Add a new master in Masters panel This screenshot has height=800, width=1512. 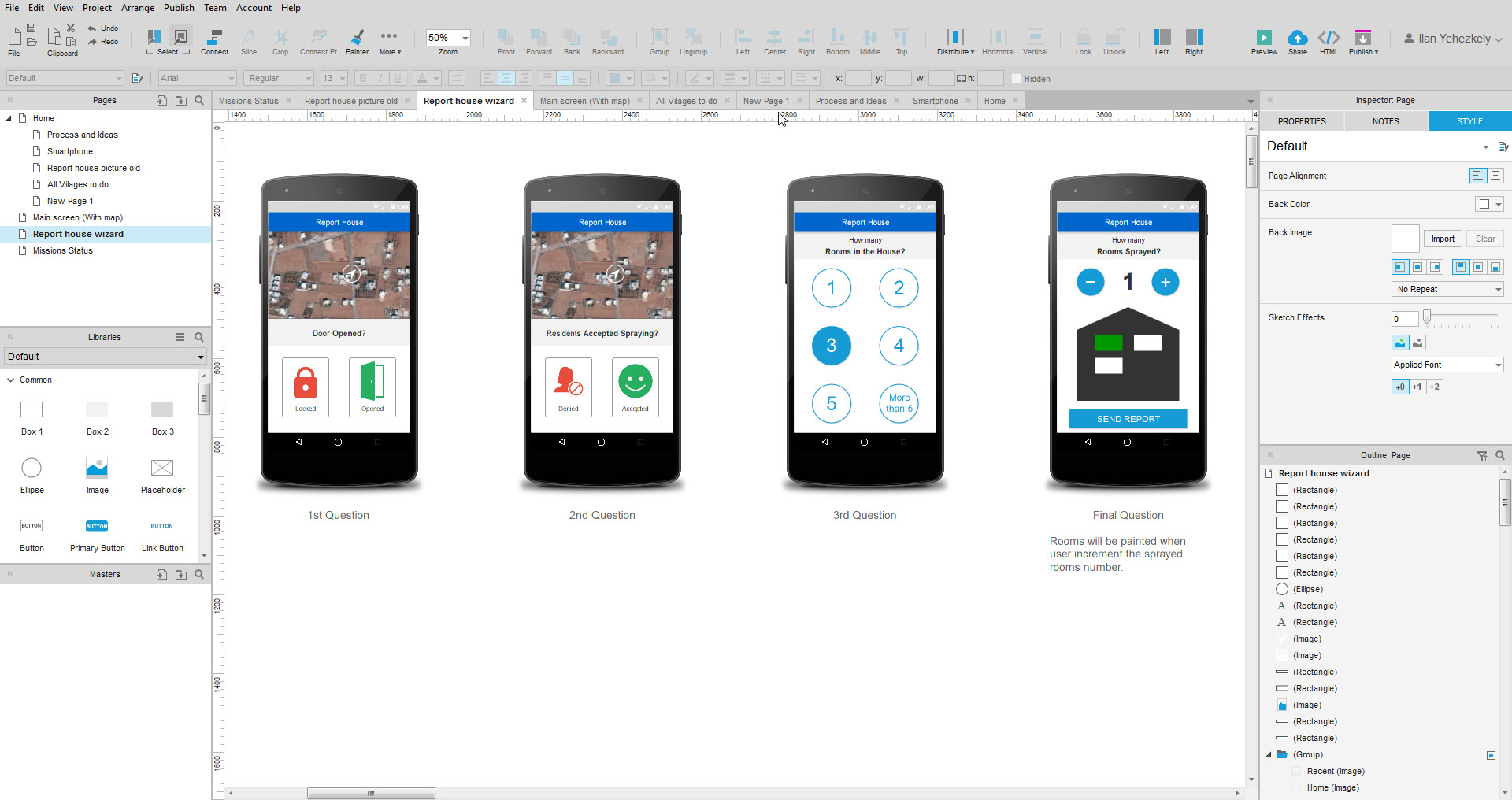coord(161,574)
